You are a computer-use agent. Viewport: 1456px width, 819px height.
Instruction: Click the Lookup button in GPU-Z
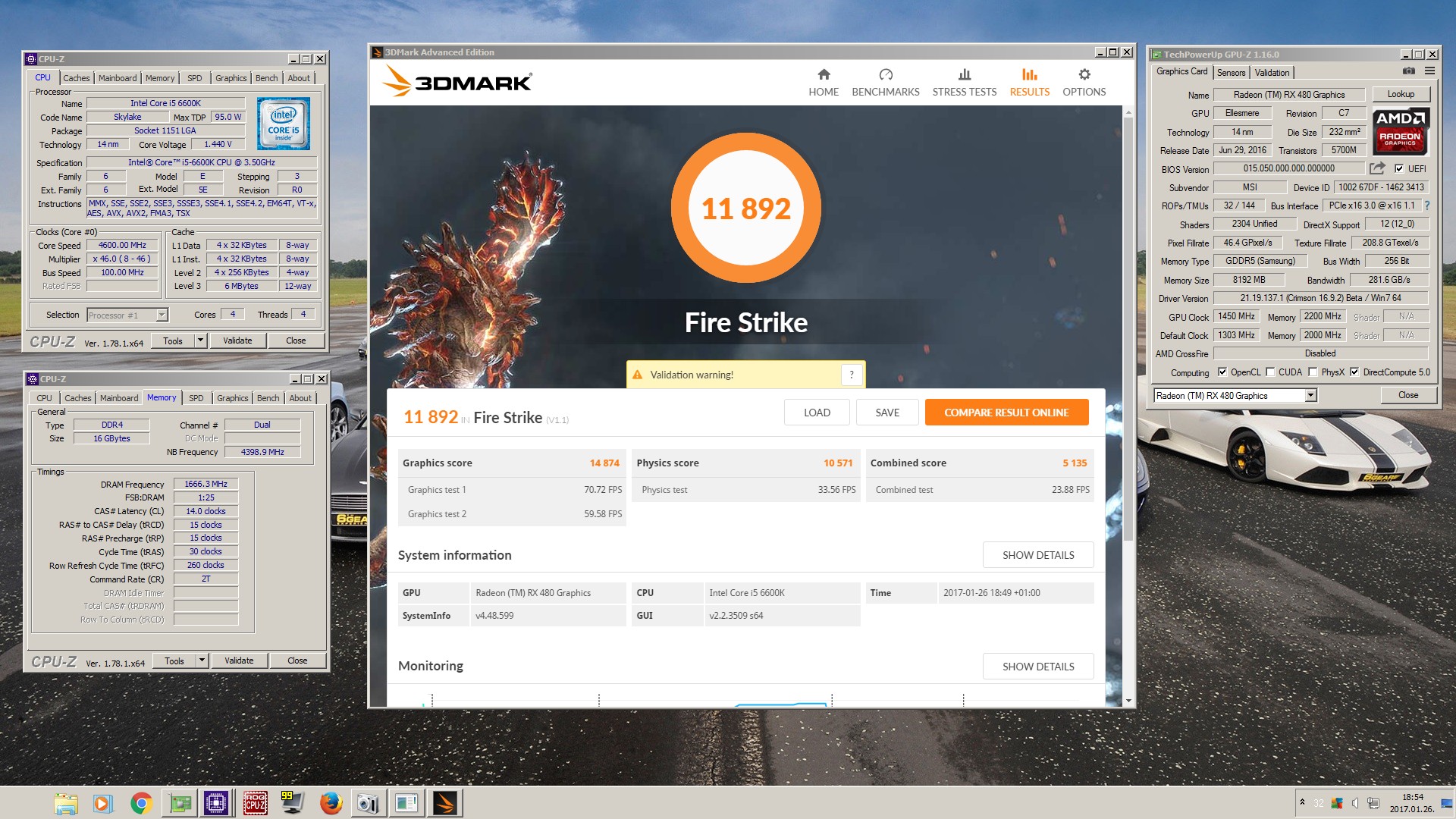(x=1401, y=94)
